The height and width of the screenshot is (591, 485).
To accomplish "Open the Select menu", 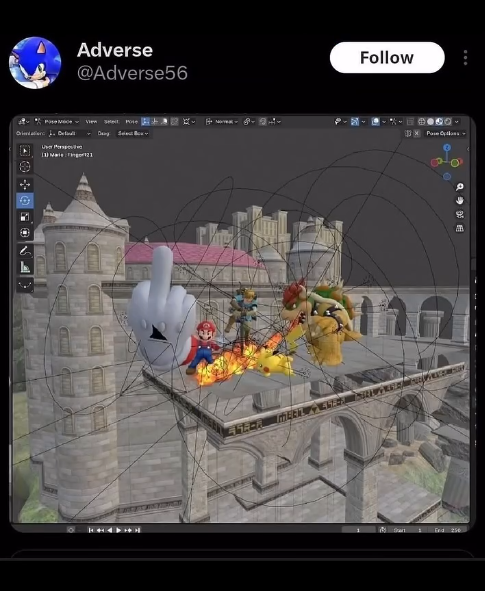I will click(x=111, y=121).
